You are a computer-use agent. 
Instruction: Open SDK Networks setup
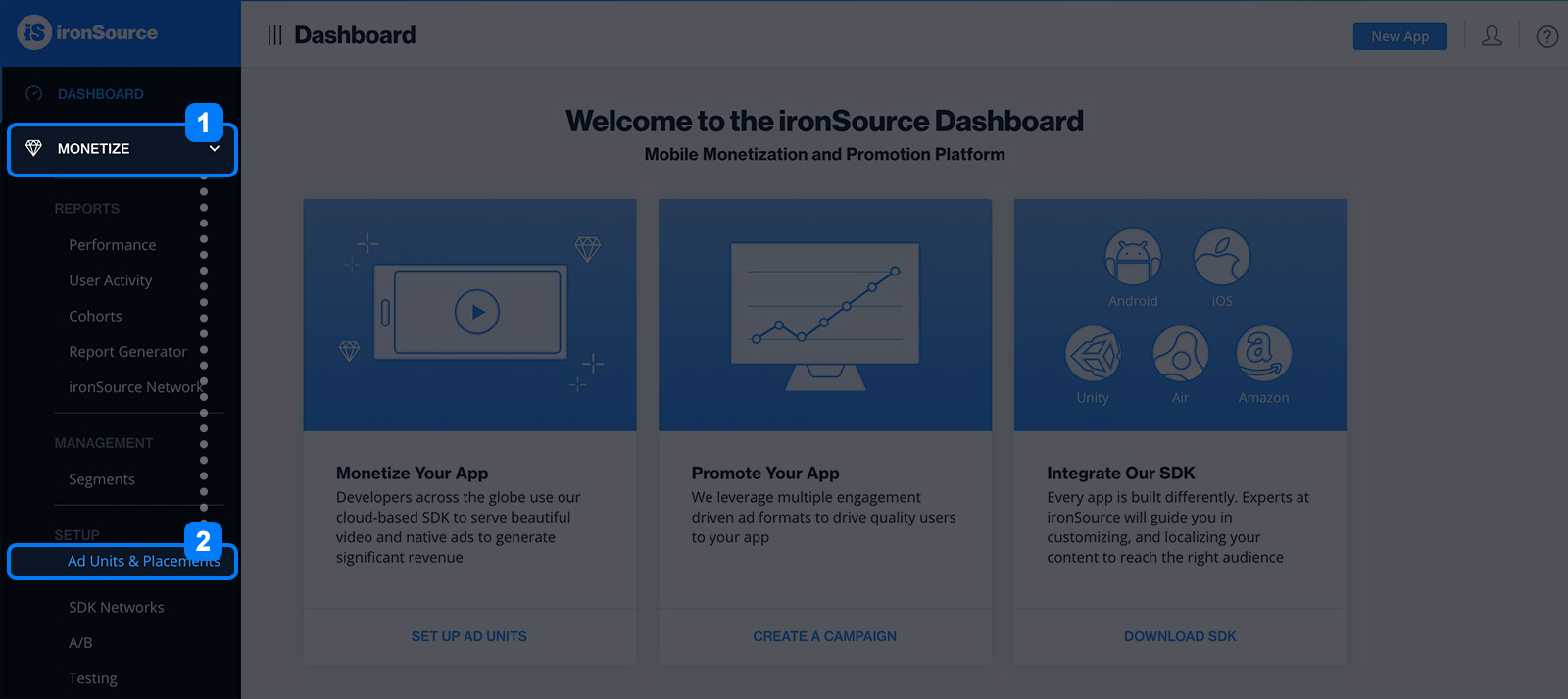(x=117, y=608)
